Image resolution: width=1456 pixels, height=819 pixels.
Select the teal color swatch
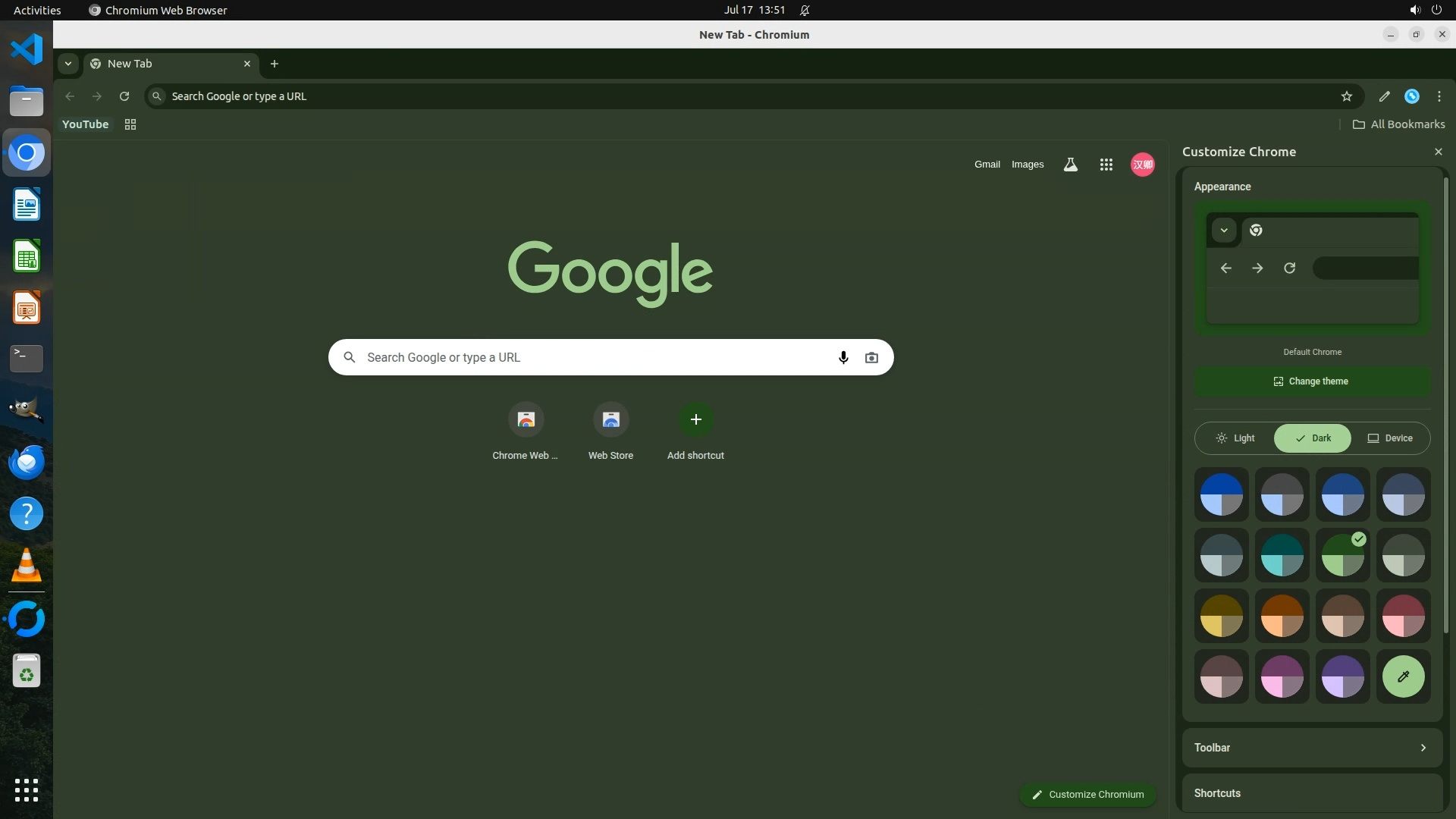[x=1282, y=555]
